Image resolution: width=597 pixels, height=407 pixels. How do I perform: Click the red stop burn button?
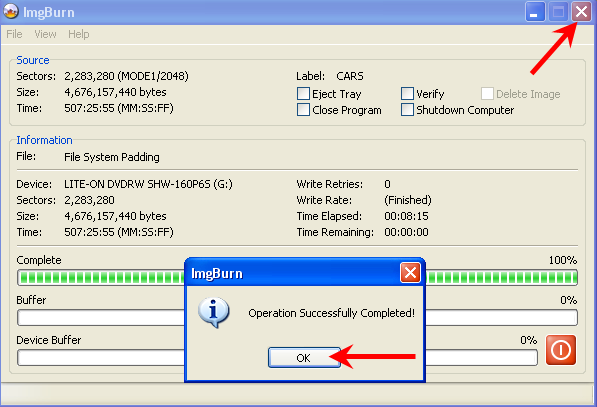point(561,350)
